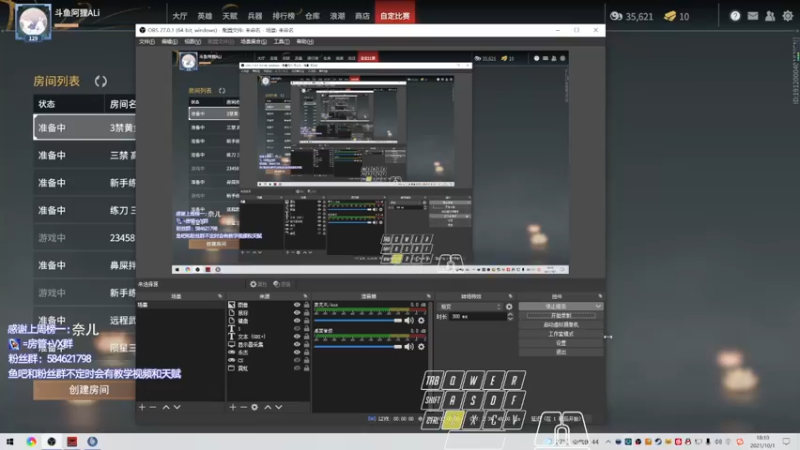The height and width of the screenshot is (450, 800).
Task: Remove selected source with minus icon
Action: (243, 407)
